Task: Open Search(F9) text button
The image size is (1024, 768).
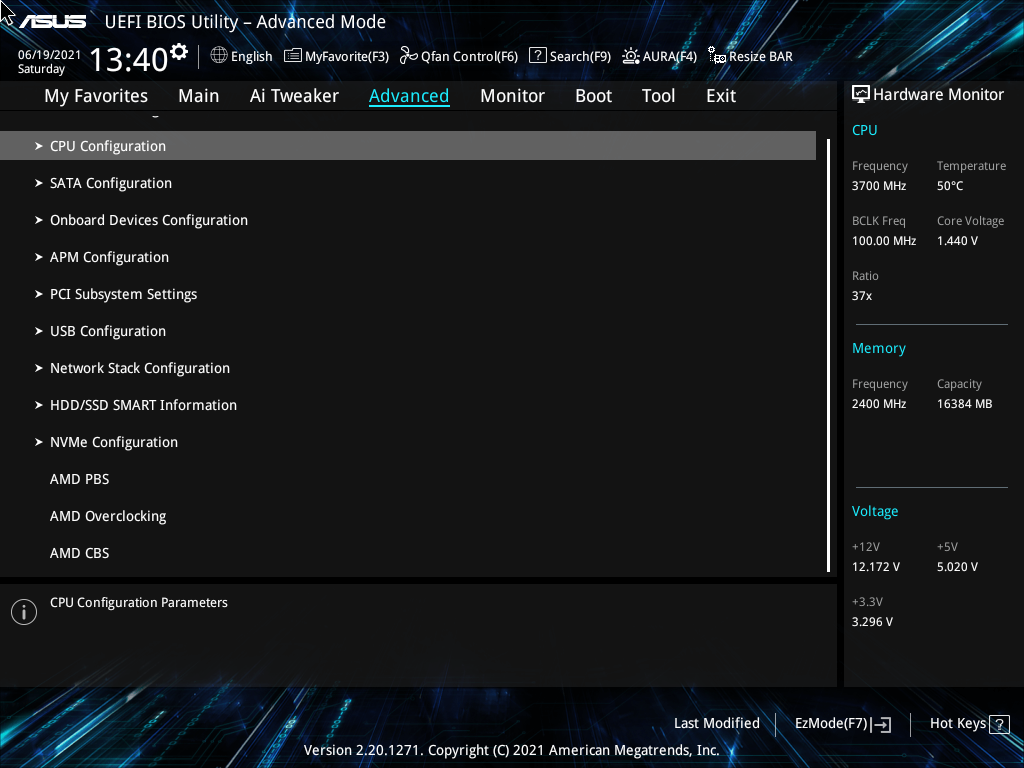Action: (580, 57)
